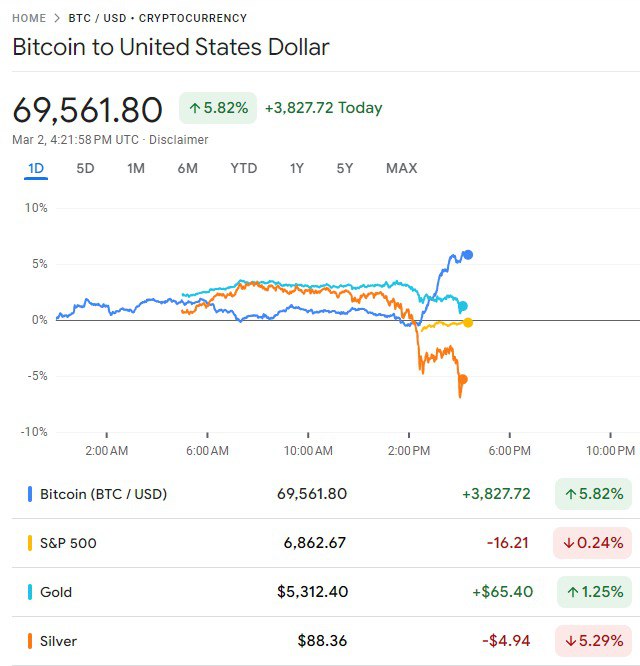
Task: Select the 1D time range tab
Action: 36,168
